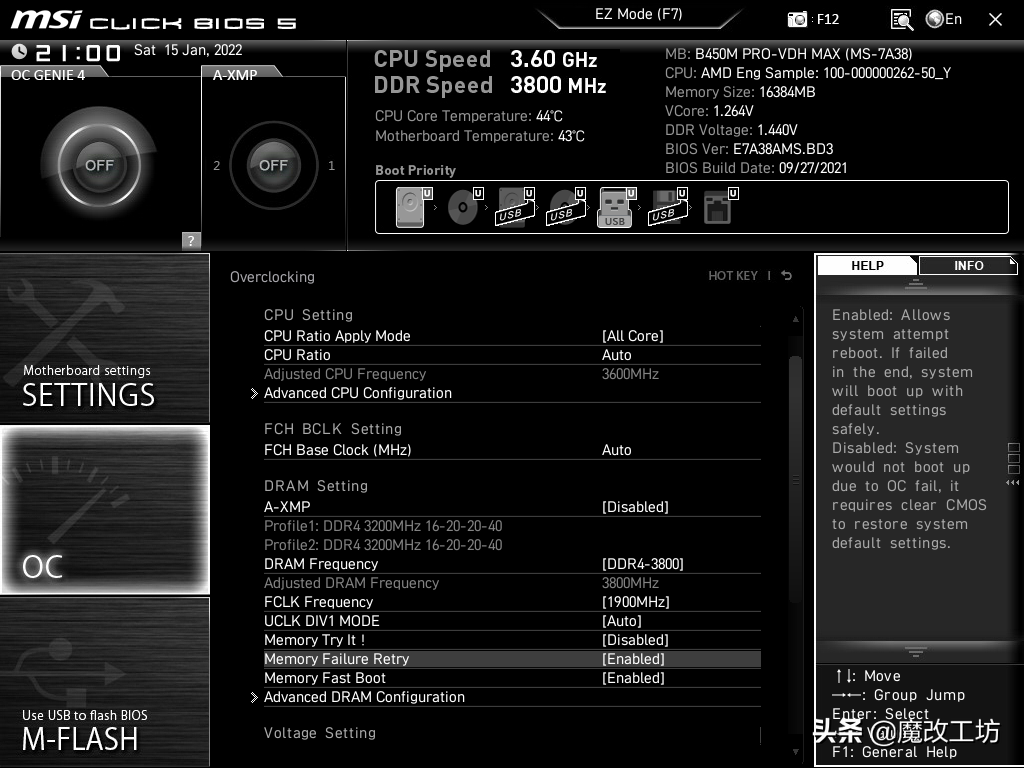
Task: Select the USB key boot device icon
Action: 616,207
